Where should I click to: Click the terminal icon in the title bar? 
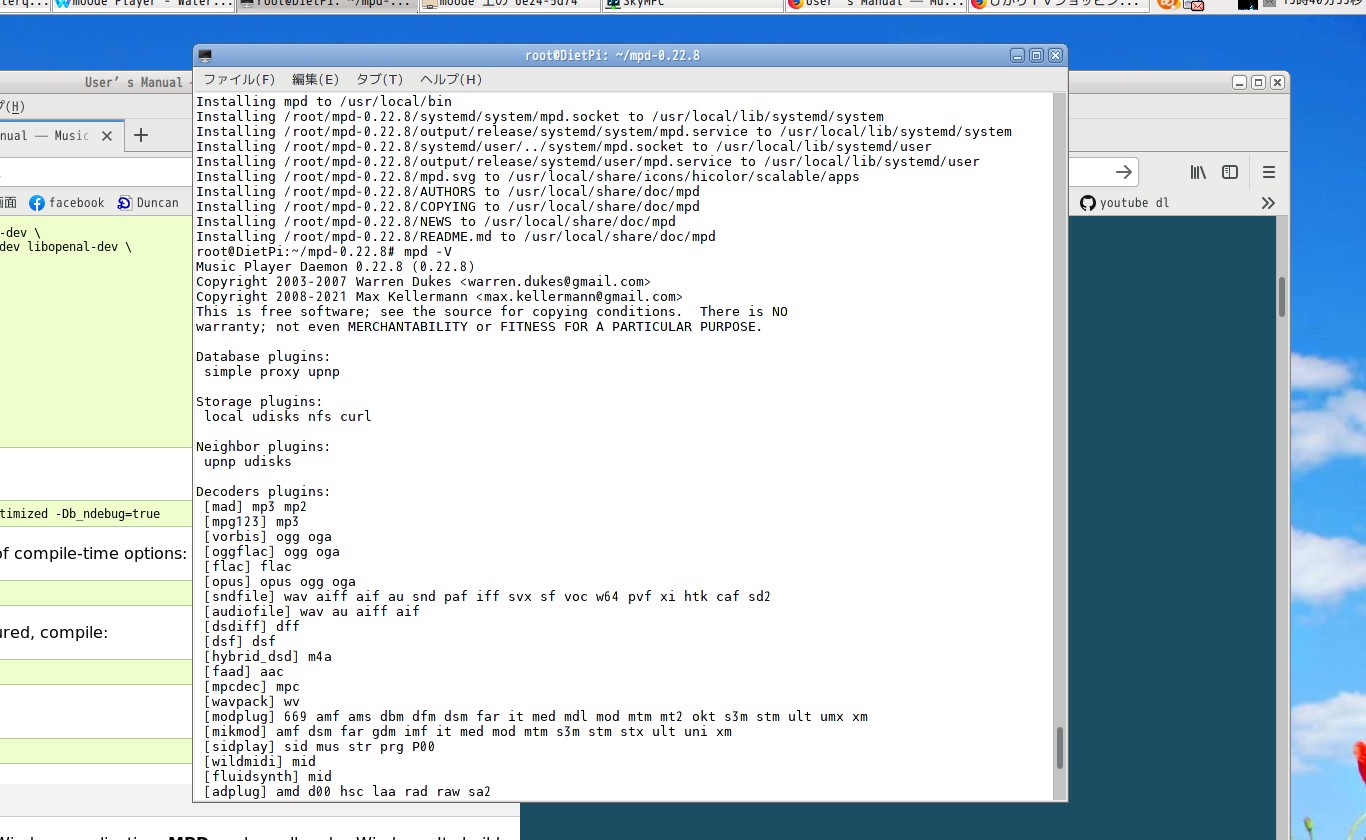tap(205, 56)
